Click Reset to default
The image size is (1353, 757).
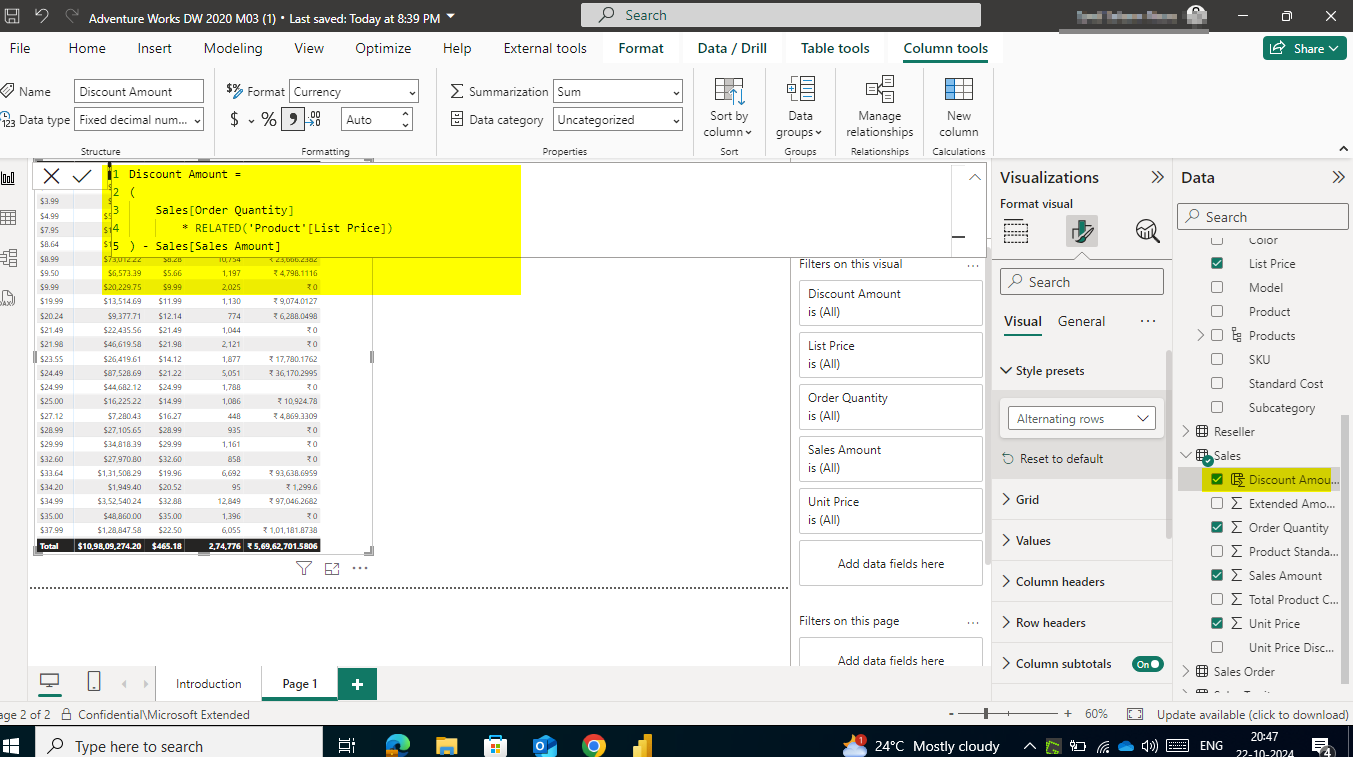1053,459
